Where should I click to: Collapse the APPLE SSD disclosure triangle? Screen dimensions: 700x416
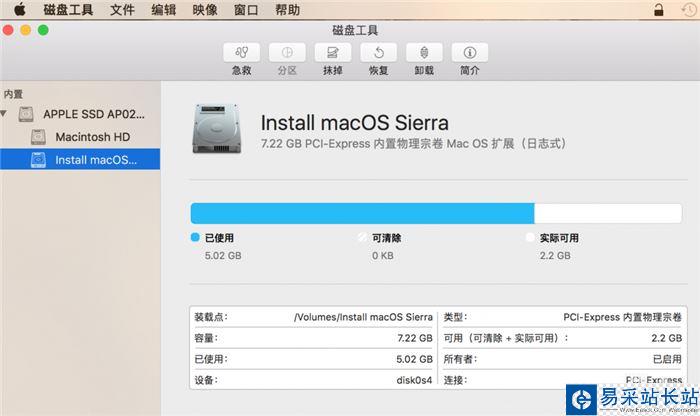pos(9,114)
